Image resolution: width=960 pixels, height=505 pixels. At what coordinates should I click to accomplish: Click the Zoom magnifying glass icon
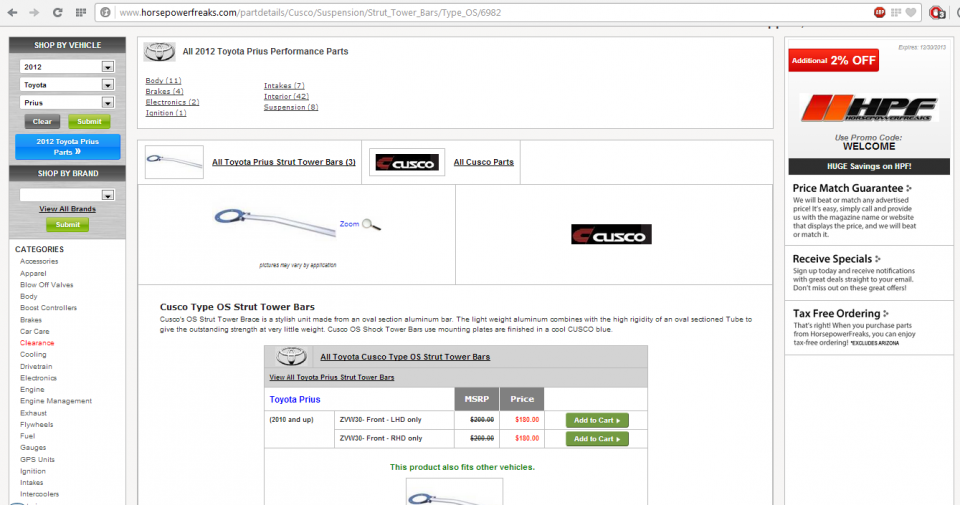[371, 225]
